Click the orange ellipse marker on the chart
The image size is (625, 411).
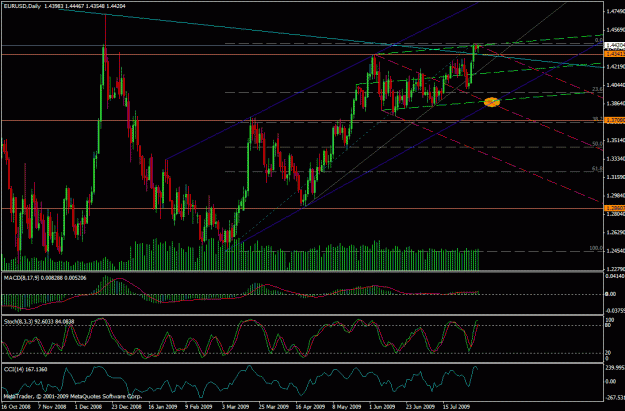pos(492,102)
